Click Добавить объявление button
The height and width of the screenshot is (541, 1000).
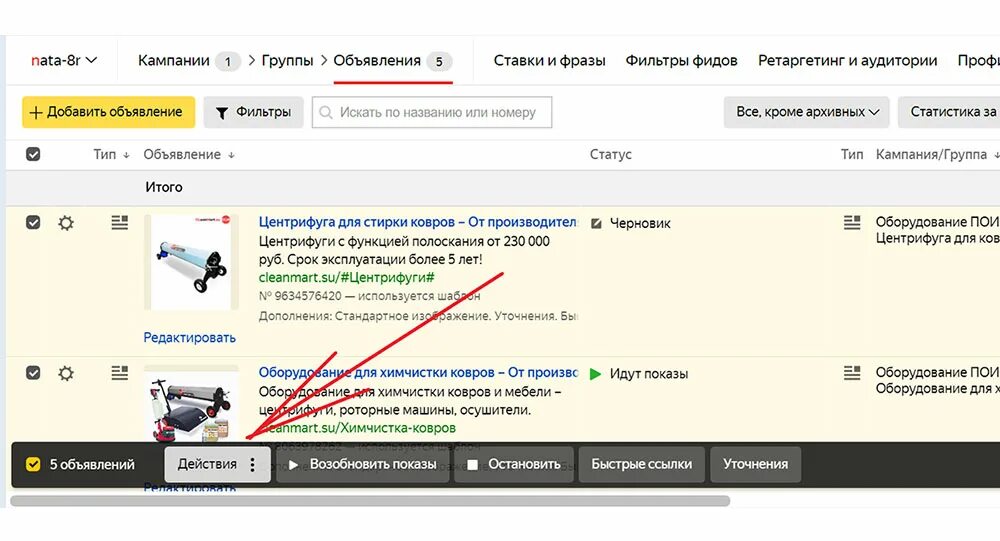coord(108,112)
